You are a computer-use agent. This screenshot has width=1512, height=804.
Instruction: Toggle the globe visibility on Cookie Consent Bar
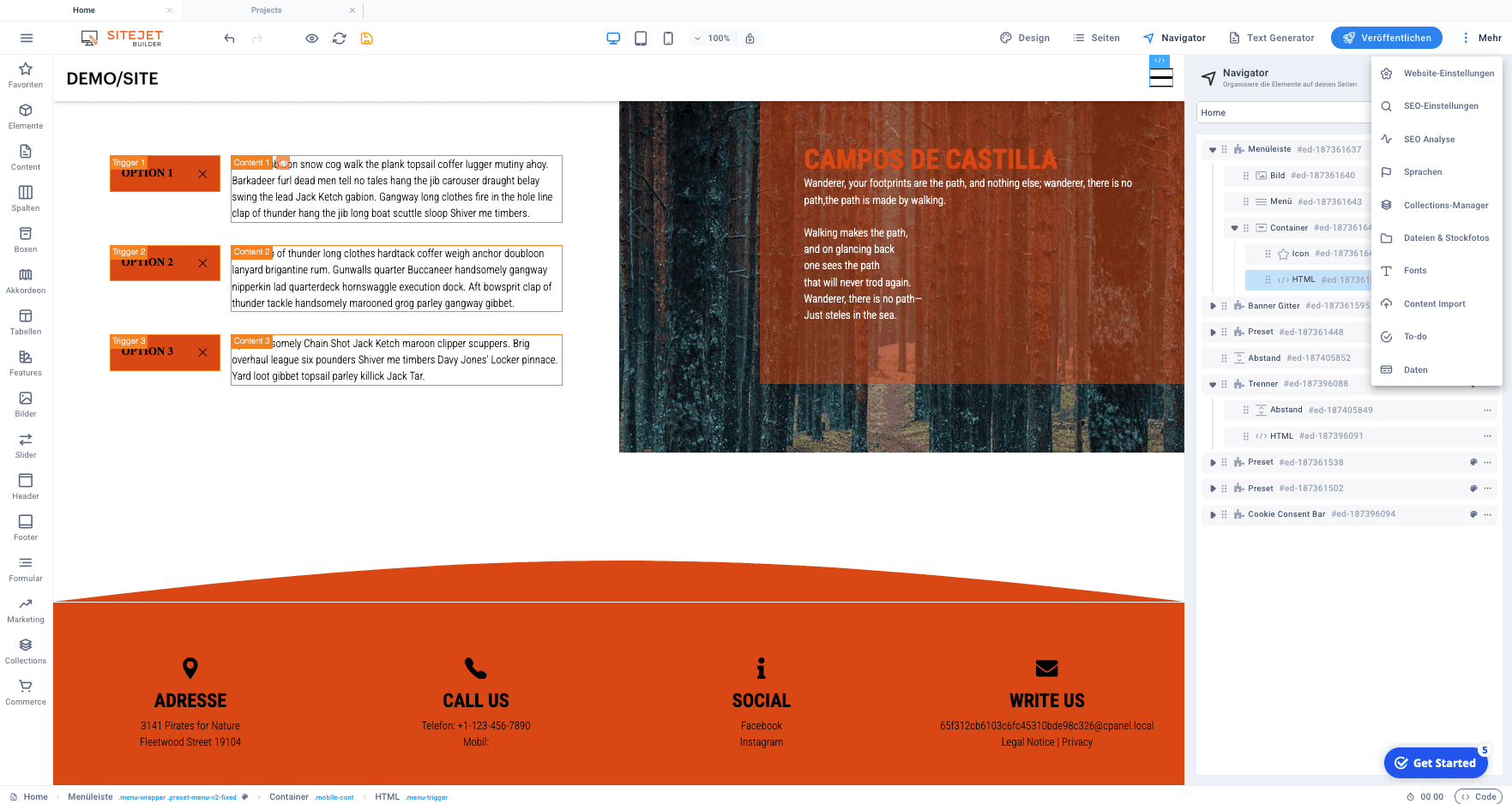tap(1473, 514)
